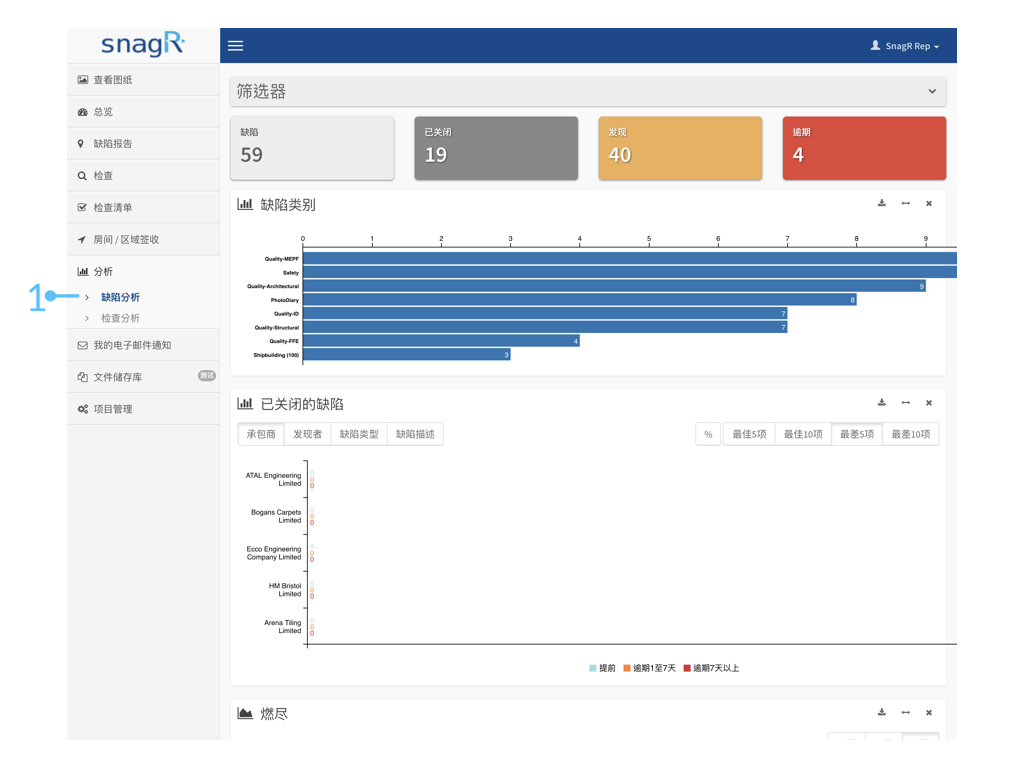Click the magnifier icon beside 检查
Viewport: 1024px width, 768px height.
click(82, 176)
